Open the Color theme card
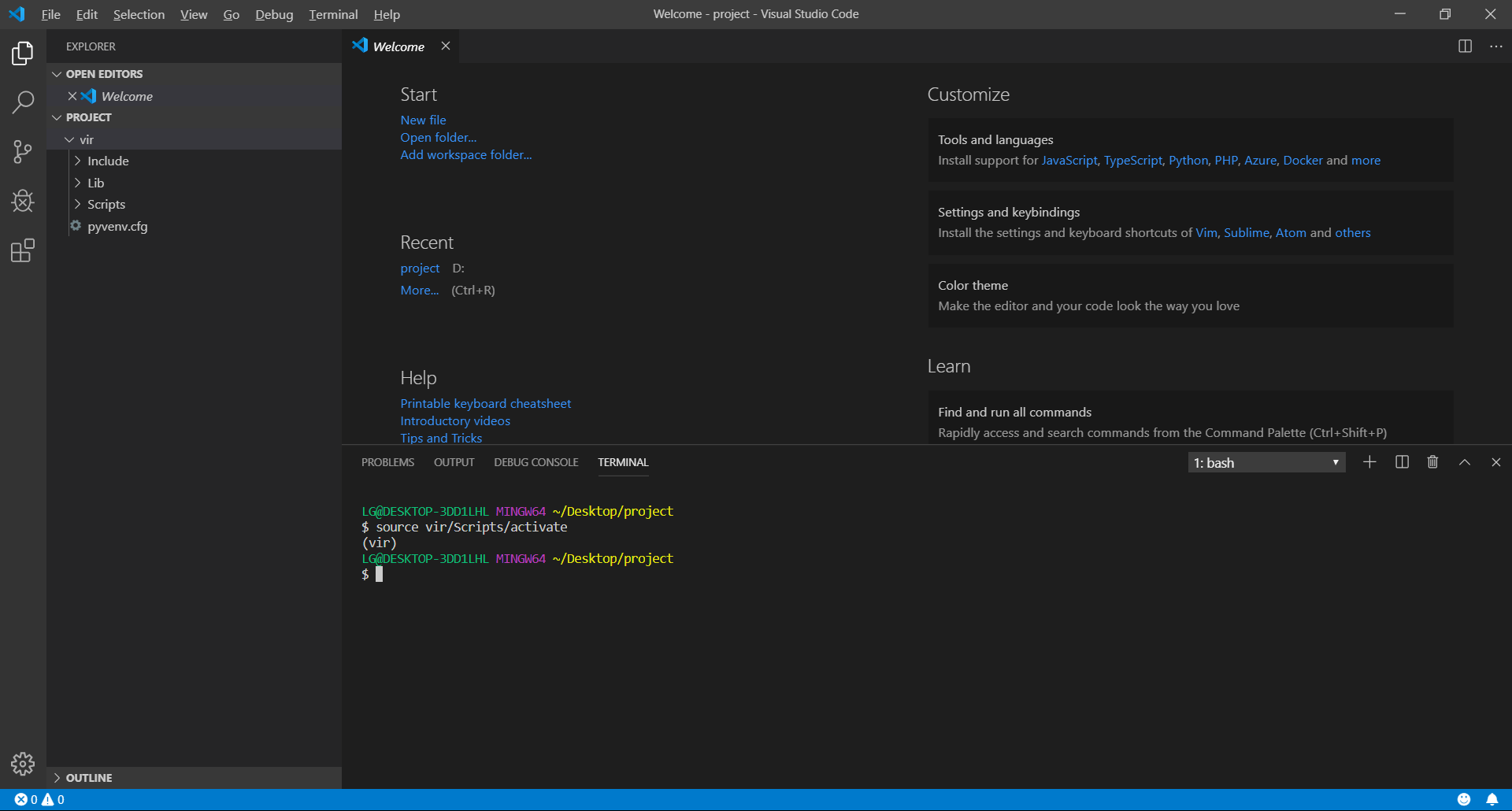 tap(1191, 295)
